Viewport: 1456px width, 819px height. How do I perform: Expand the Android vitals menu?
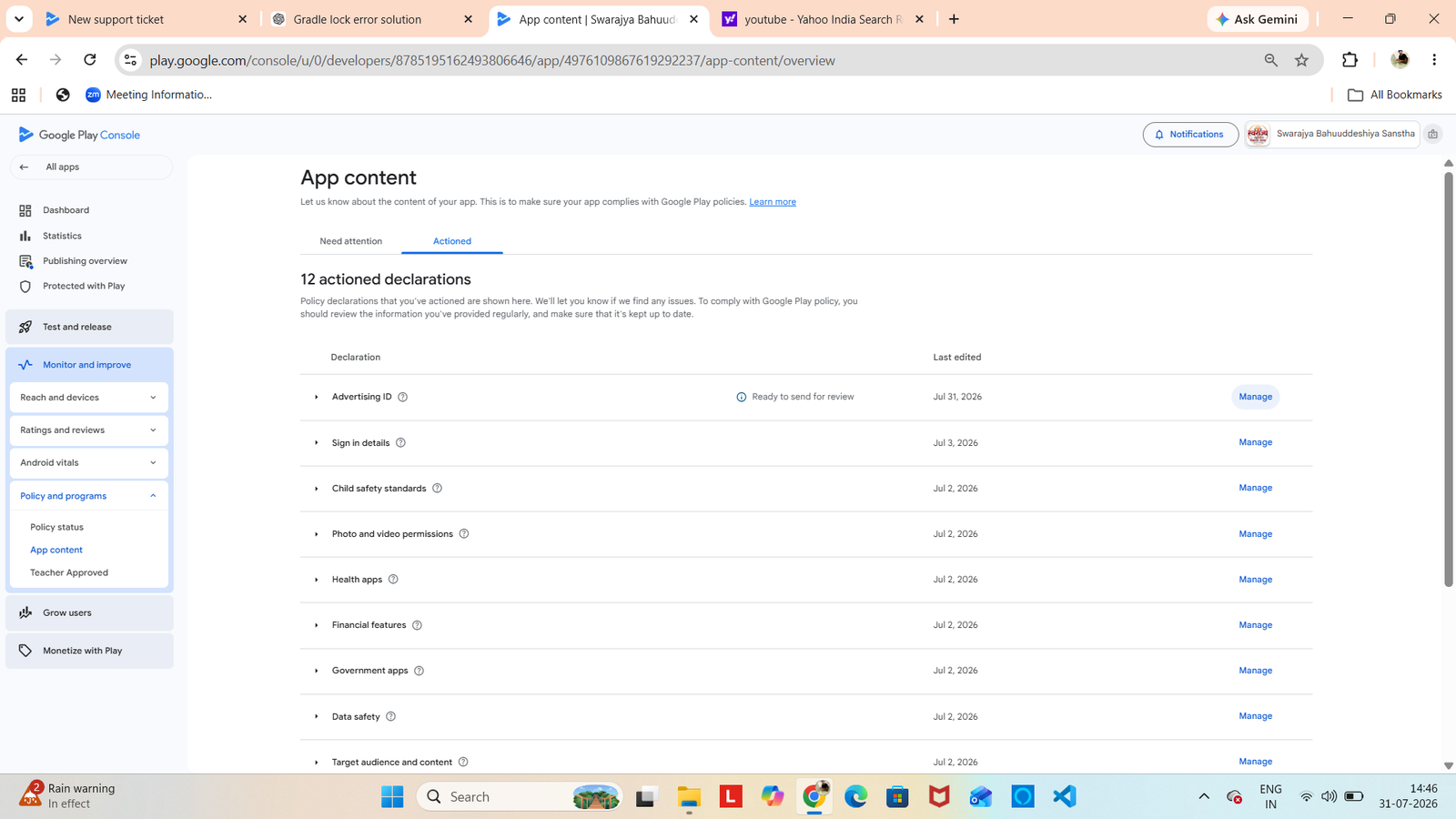point(89,463)
